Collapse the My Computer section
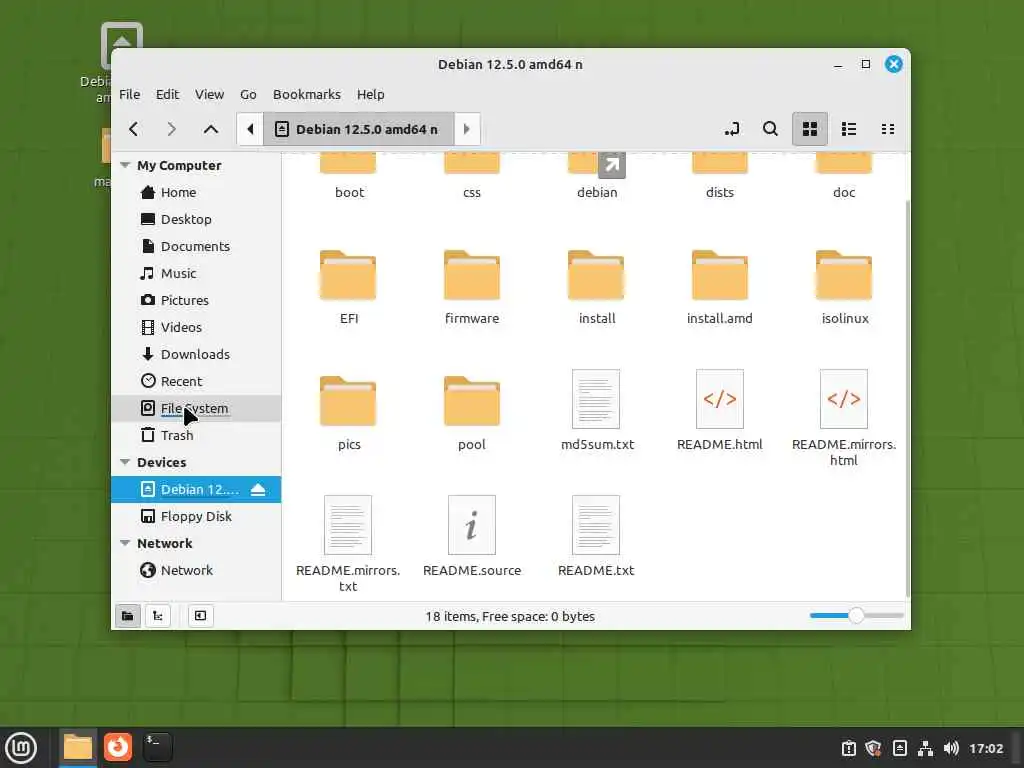 pos(125,165)
